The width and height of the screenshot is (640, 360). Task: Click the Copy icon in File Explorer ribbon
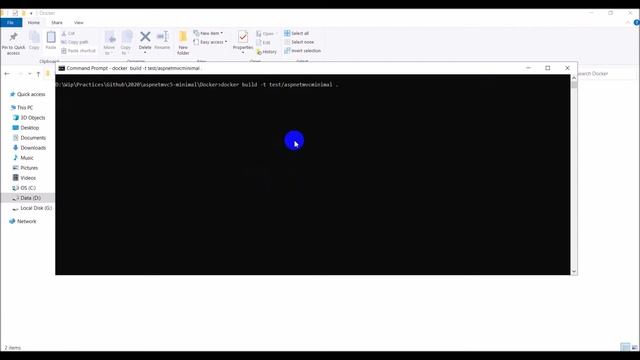click(34, 40)
